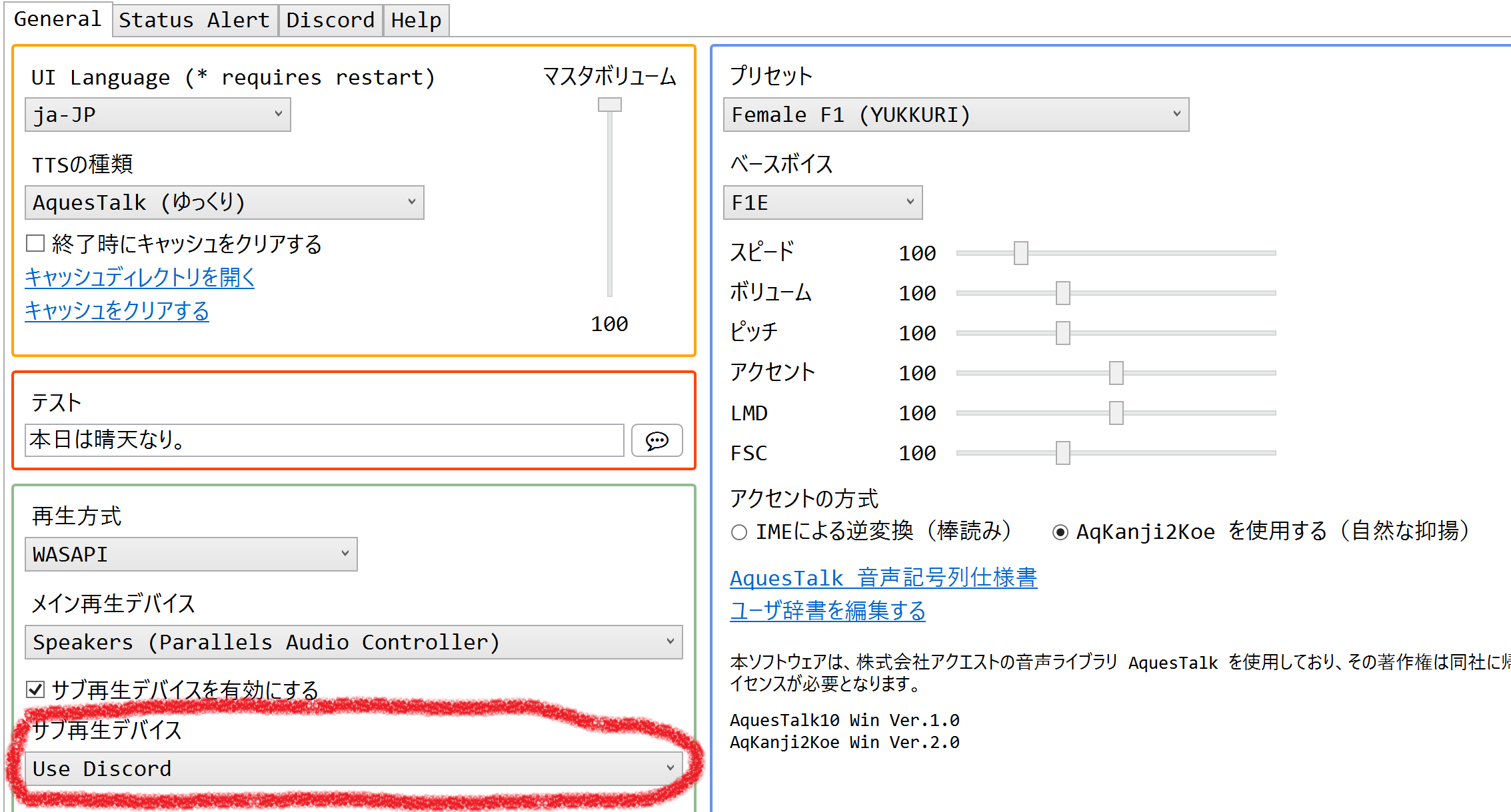This screenshot has width=1511, height=812.
Task: Open the TTSの種類 AquesTalk dropdown
Action: coord(225,203)
